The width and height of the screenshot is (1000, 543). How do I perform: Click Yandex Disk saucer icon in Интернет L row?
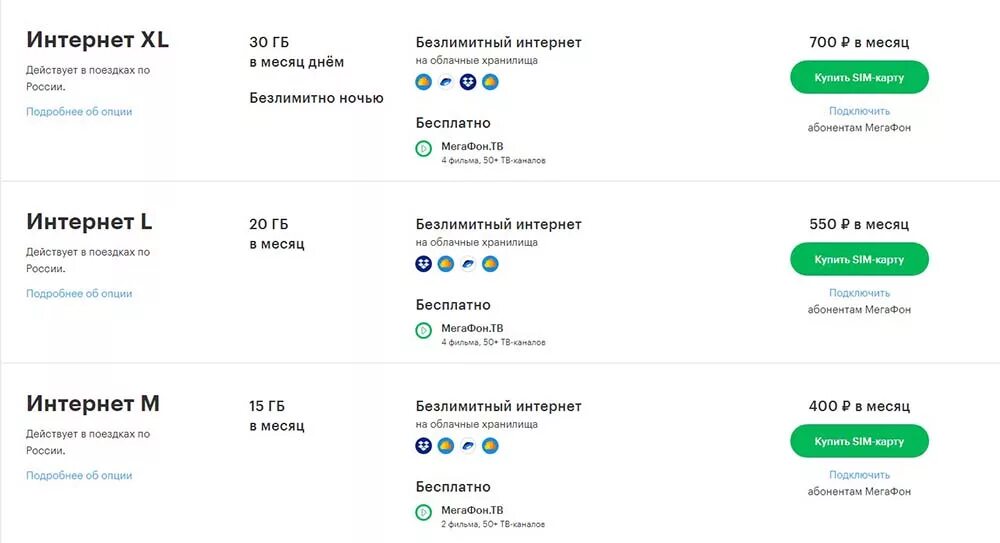(x=468, y=264)
